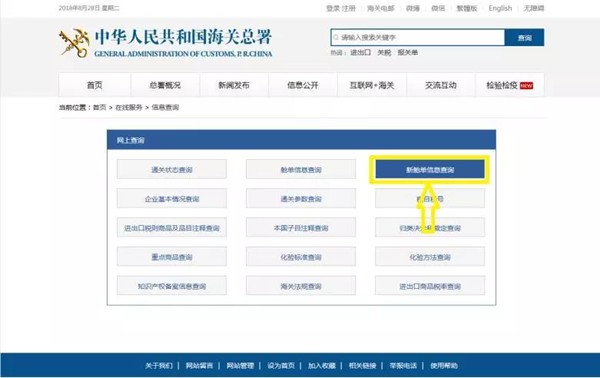Select hot keyword 报关单

[408, 53]
